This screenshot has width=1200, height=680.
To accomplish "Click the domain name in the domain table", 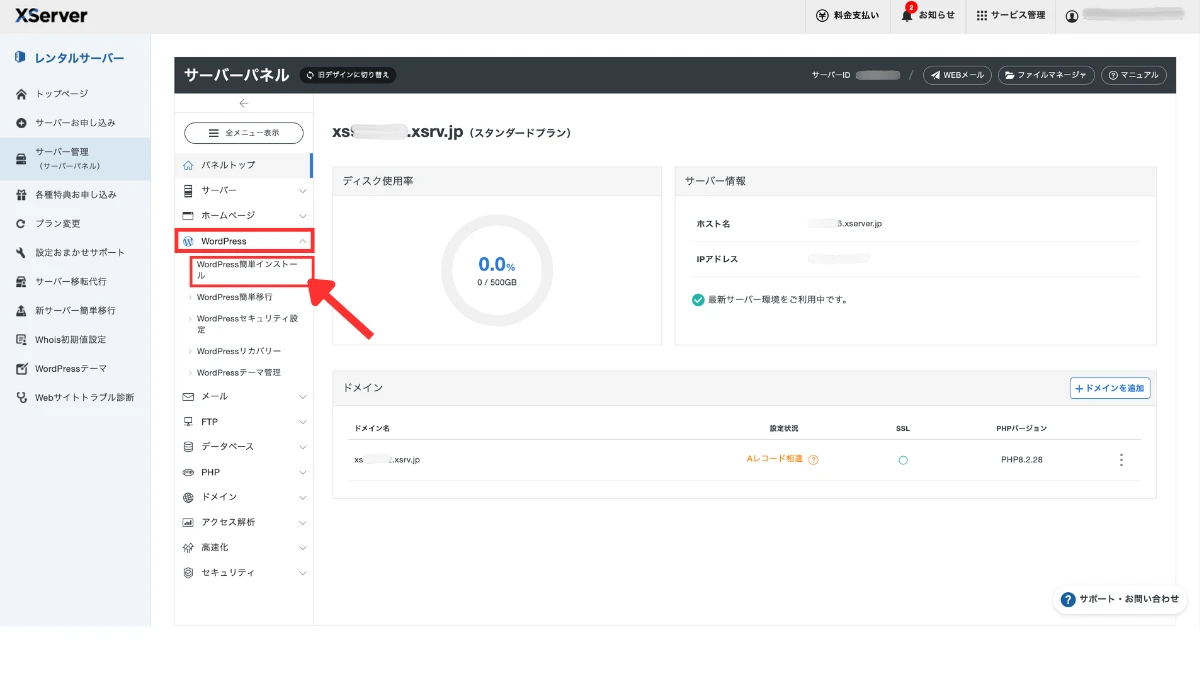I will point(387,460).
